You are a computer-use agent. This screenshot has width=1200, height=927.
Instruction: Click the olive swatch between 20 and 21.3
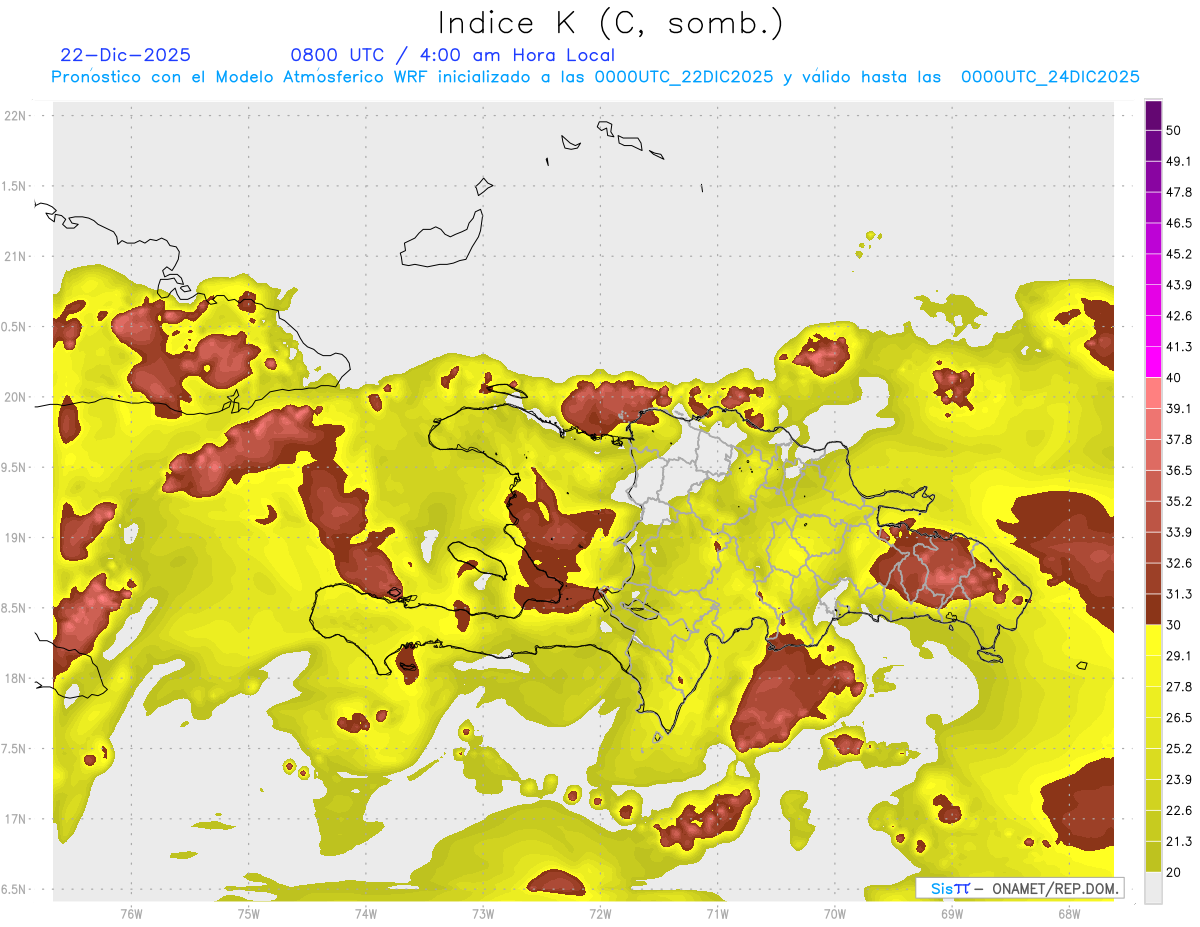pyautogui.click(x=1153, y=856)
